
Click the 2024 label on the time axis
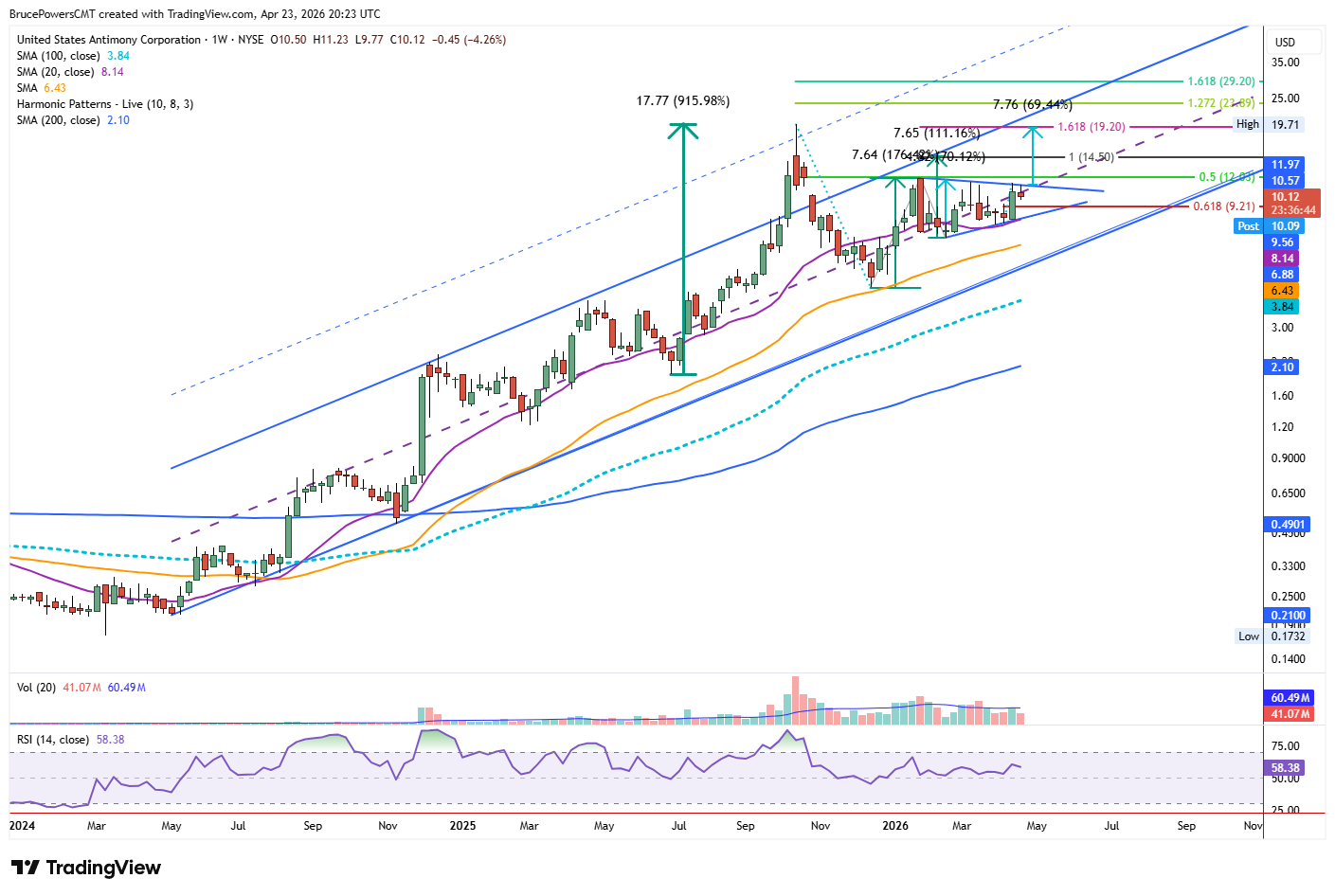23,826
